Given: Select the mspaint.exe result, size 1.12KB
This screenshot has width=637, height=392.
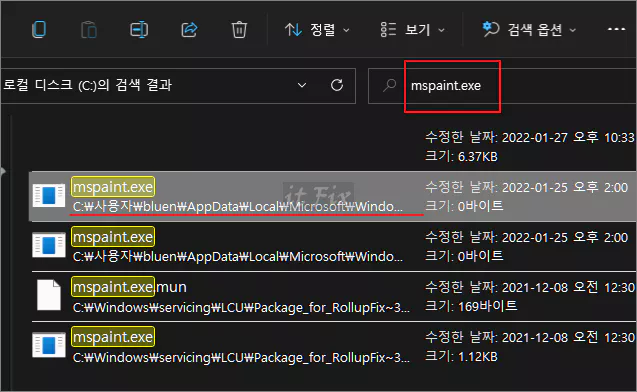Looking at the screenshot, I should (x=333, y=346).
